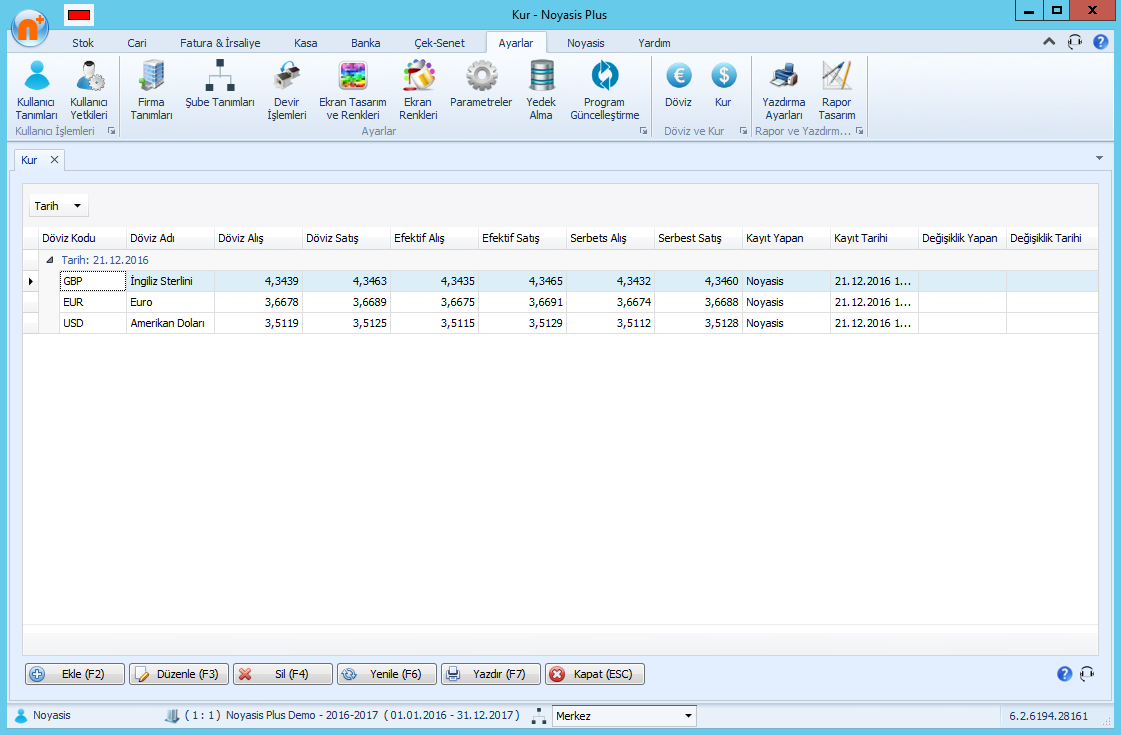Click Serbest Satış value 3,5128

tap(698, 323)
